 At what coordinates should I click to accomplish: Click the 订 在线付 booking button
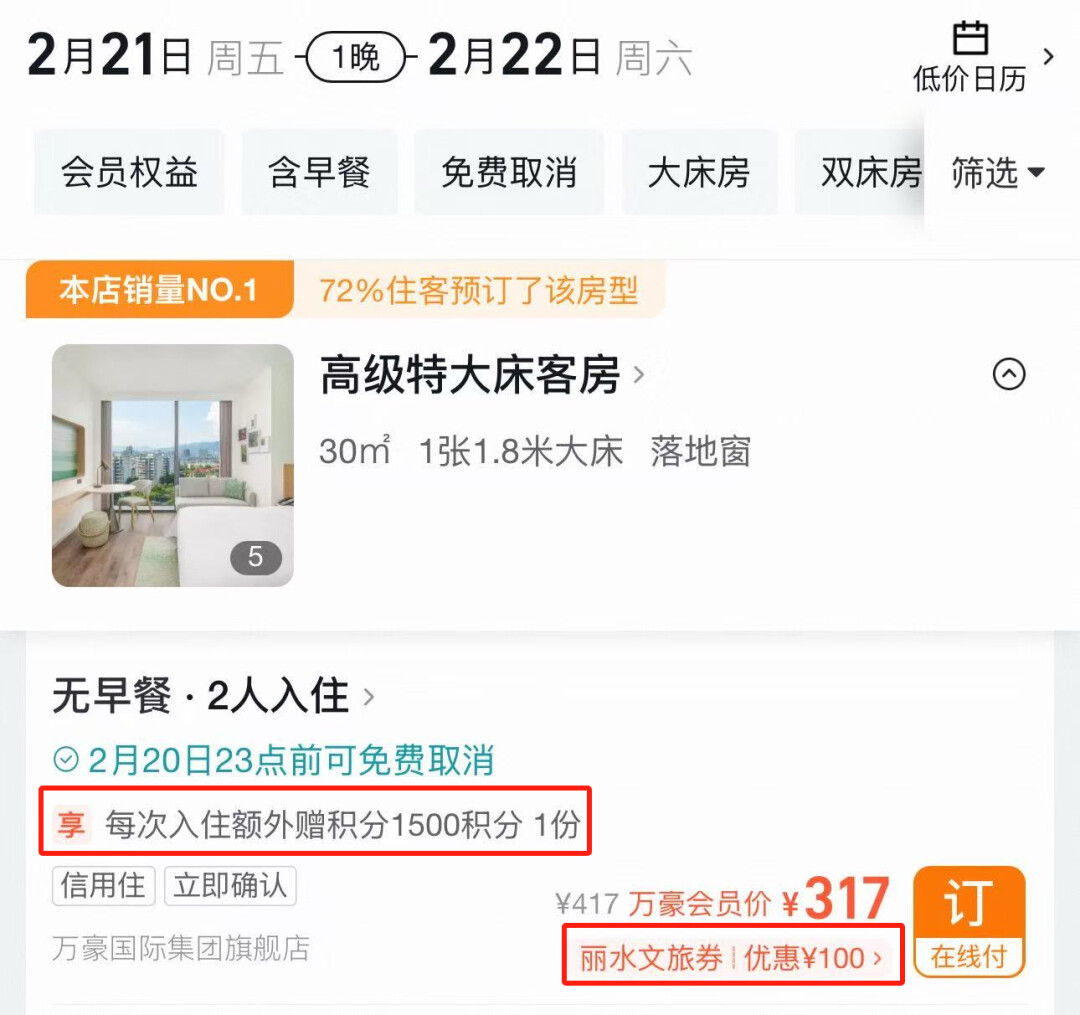tap(969, 921)
